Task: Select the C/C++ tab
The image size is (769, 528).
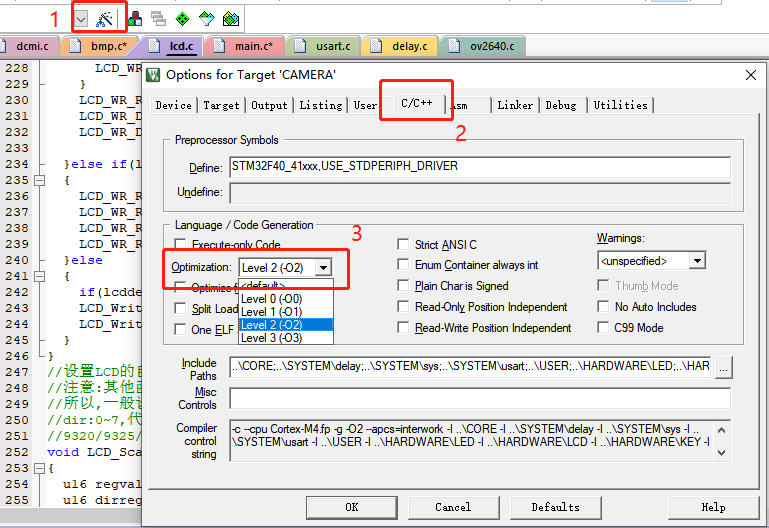Action: pyautogui.click(x=417, y=103)
